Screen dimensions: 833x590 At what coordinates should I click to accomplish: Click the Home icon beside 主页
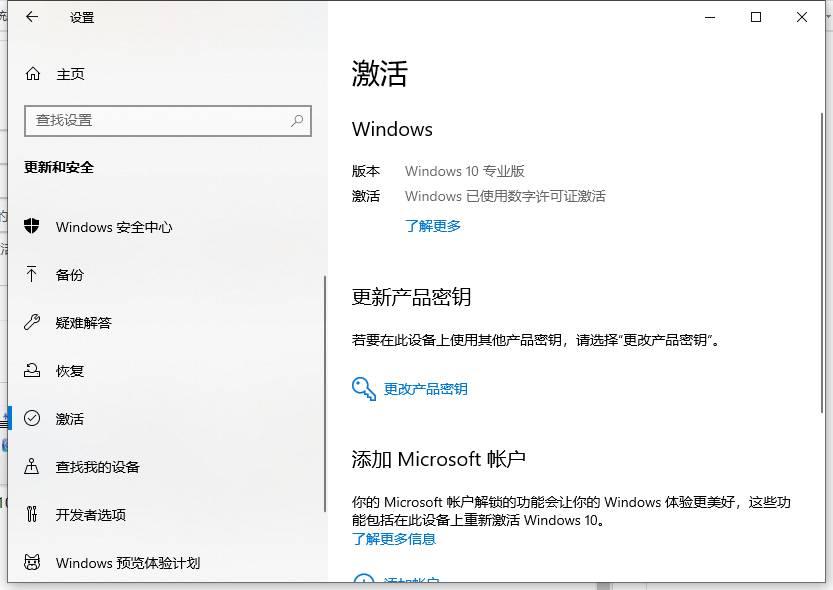pos(32,74)
